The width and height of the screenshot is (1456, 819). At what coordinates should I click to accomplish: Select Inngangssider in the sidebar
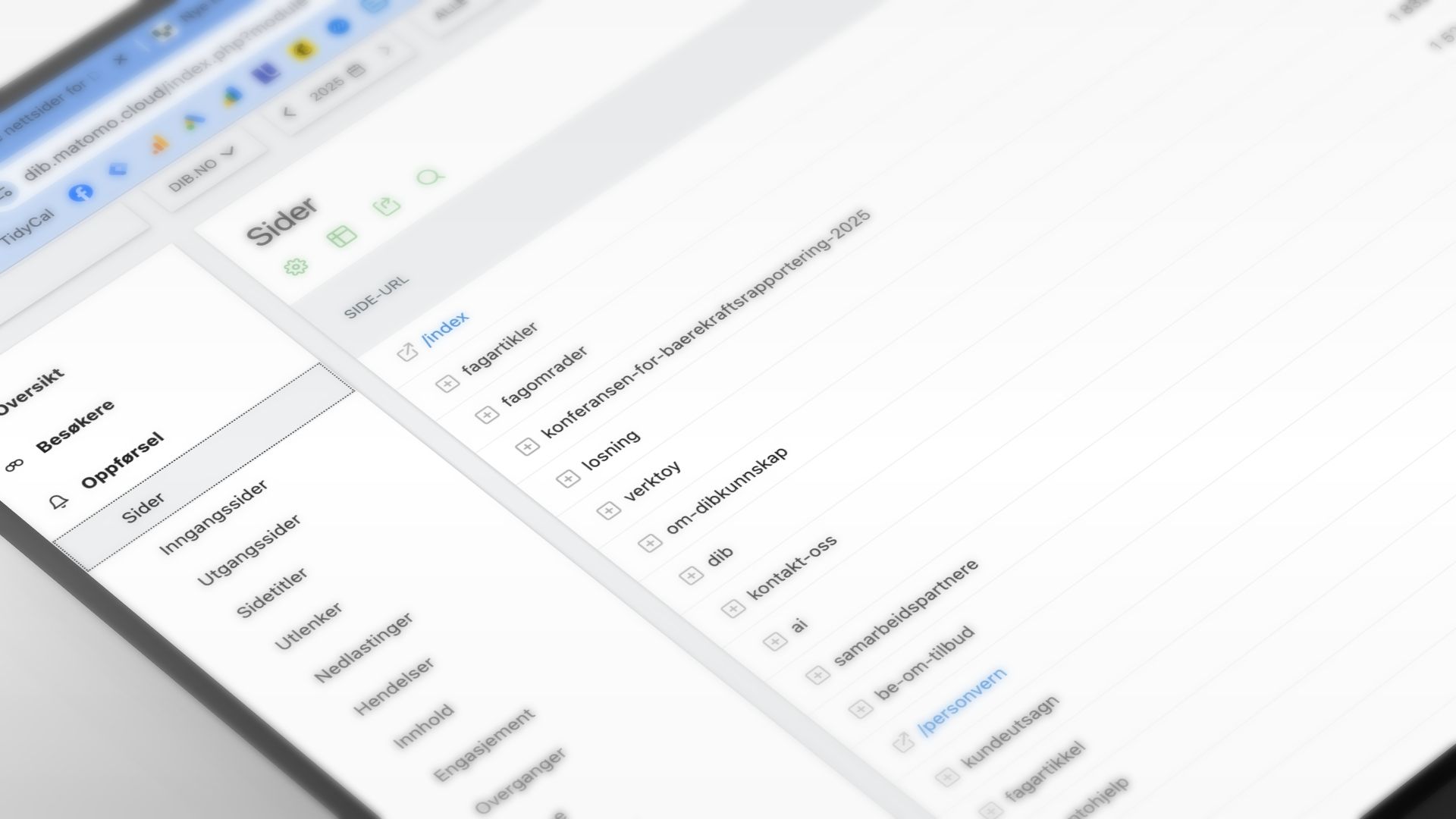[x=214, y=516]
